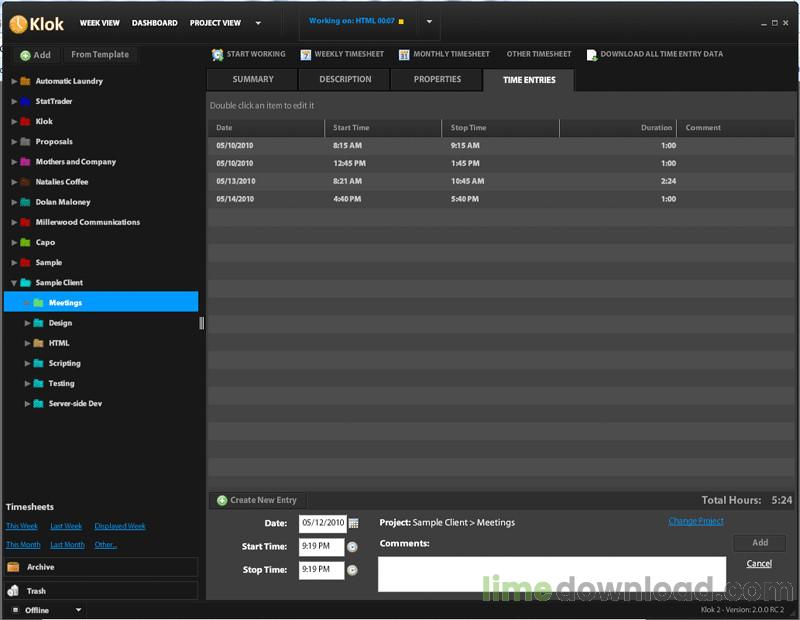
Task: Click the Automatic Laundry folder icon
Action: pyautogui.click(x=25, y=81)
